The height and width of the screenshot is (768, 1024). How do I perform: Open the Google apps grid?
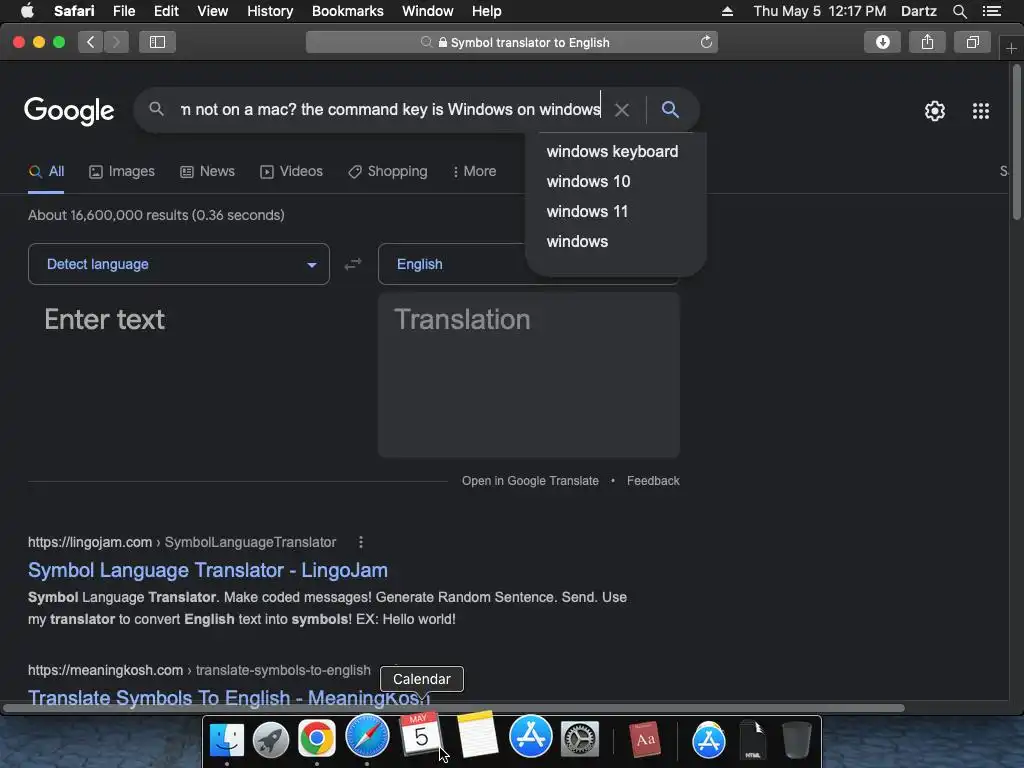click(x=981, y=111)
